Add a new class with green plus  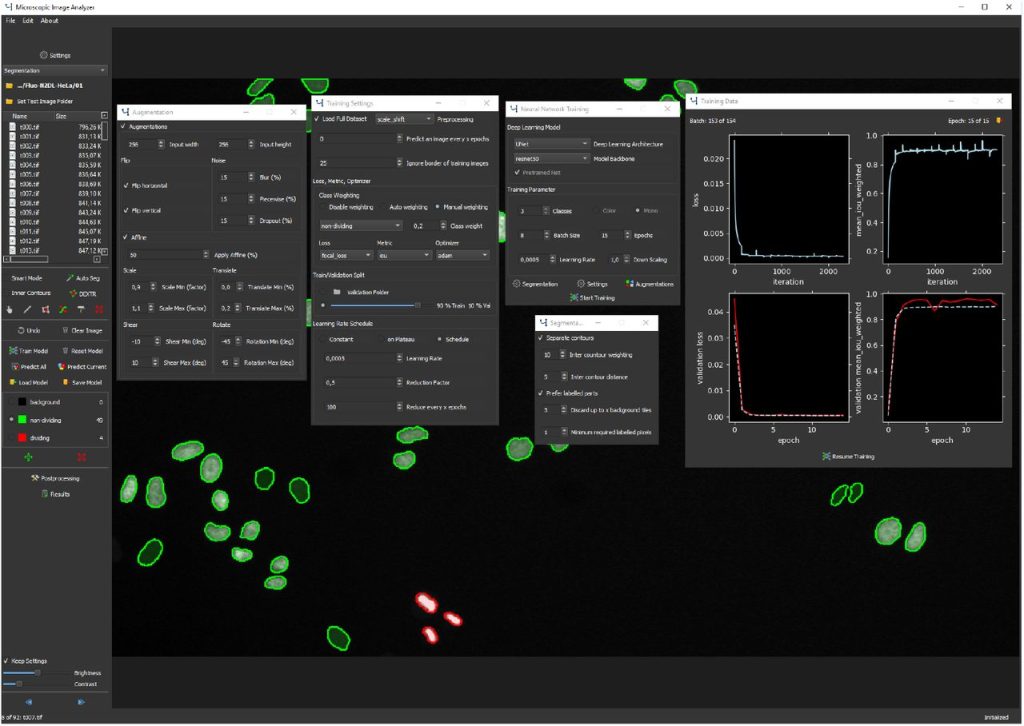pos(27,457)
